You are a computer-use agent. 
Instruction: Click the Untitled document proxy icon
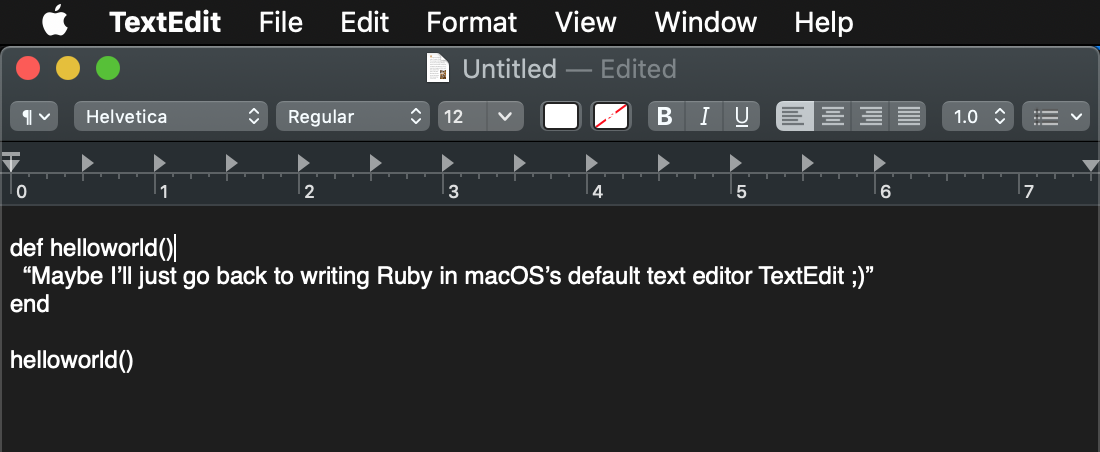click(x=438, y=68)
